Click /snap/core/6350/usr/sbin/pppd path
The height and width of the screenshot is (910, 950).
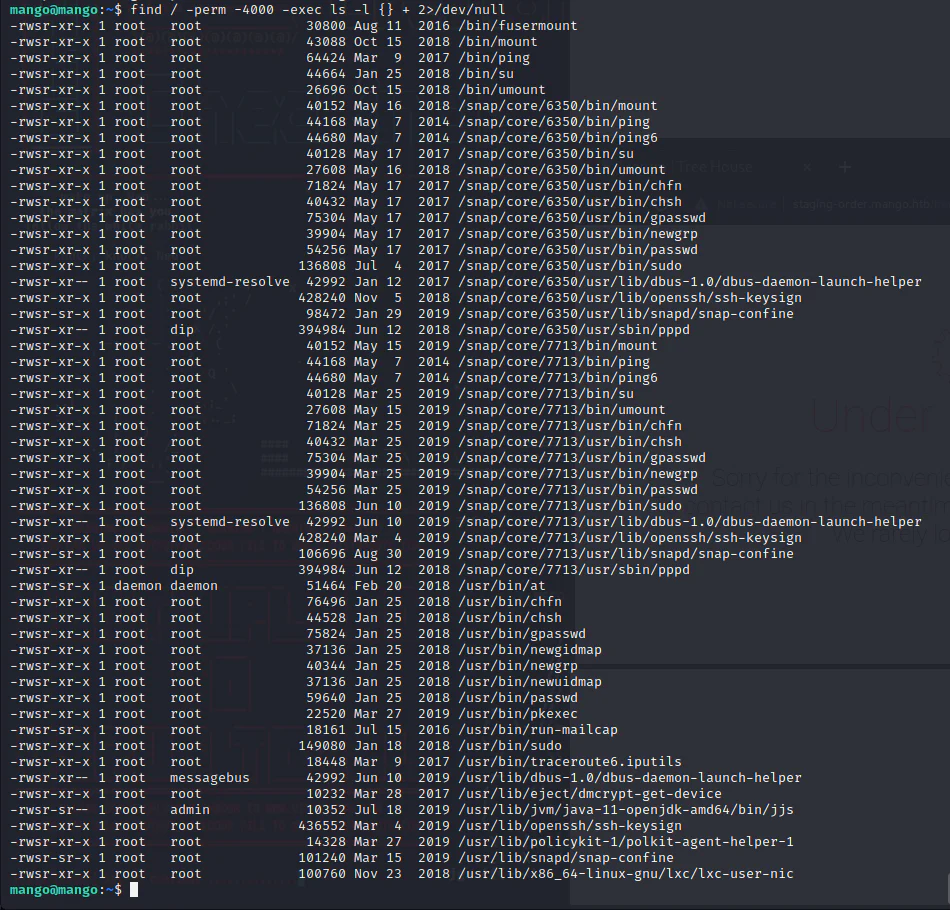(x=574, y=330)
